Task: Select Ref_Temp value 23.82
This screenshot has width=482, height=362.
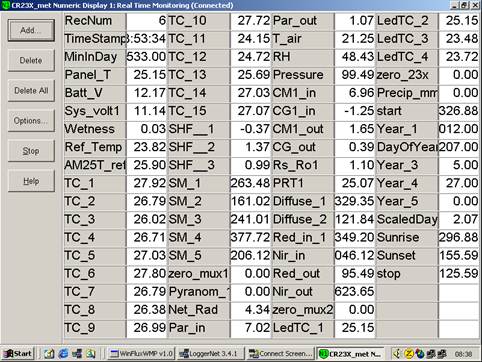Action: click(146, 147)
